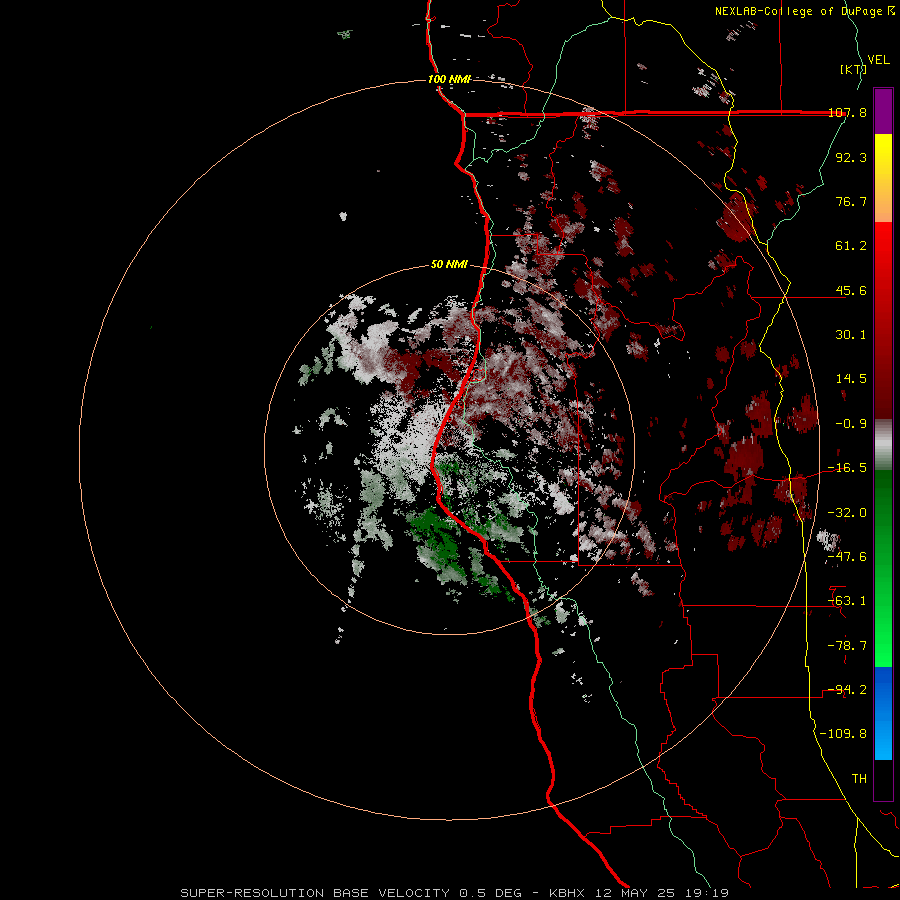This screenshot has width=900, height=900.
Task: Select the -94.2 legend value
Action: pos(847,690)
